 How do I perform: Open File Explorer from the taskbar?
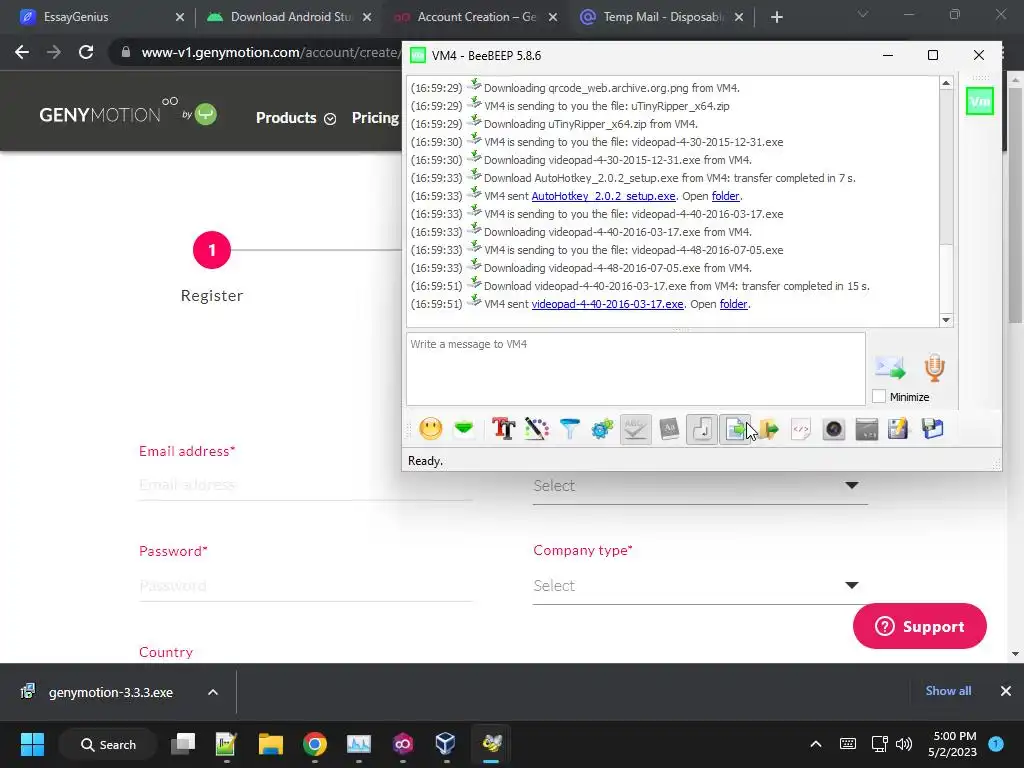pos(270,744)
